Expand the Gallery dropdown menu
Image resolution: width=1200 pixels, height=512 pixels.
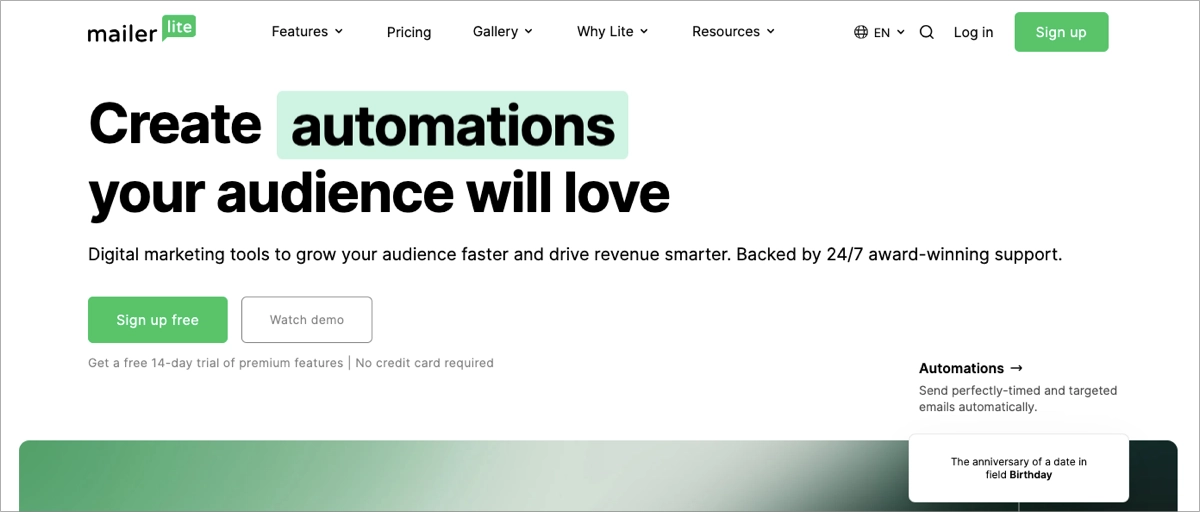[502, 32]
